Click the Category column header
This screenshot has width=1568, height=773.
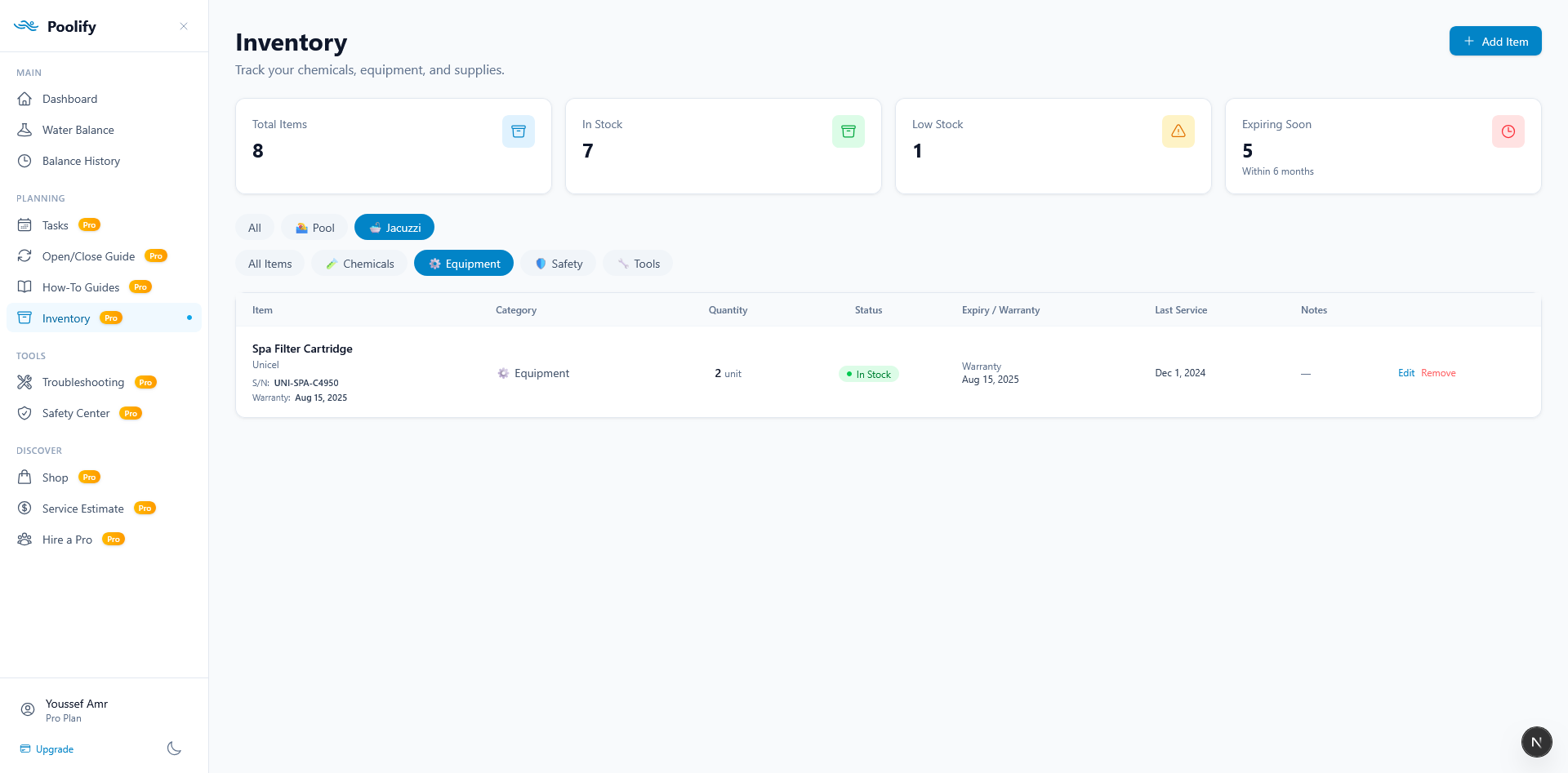click(x=516, y=310)
